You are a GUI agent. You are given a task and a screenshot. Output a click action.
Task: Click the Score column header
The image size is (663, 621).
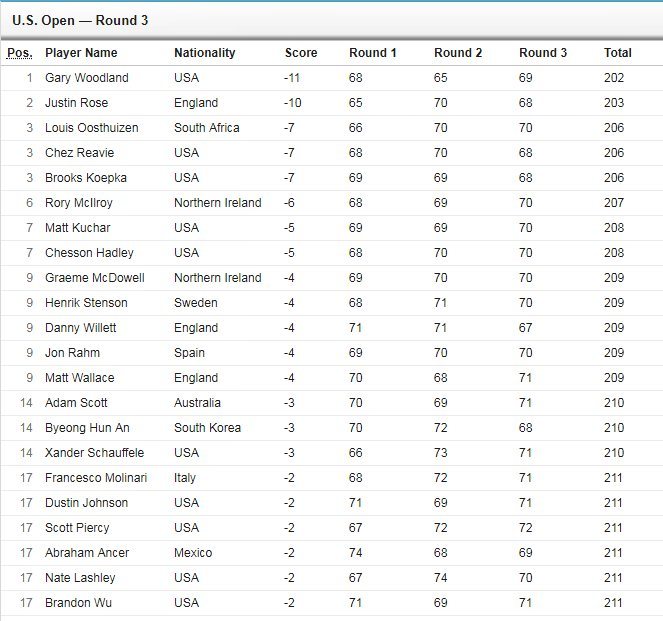pos(301,53)
